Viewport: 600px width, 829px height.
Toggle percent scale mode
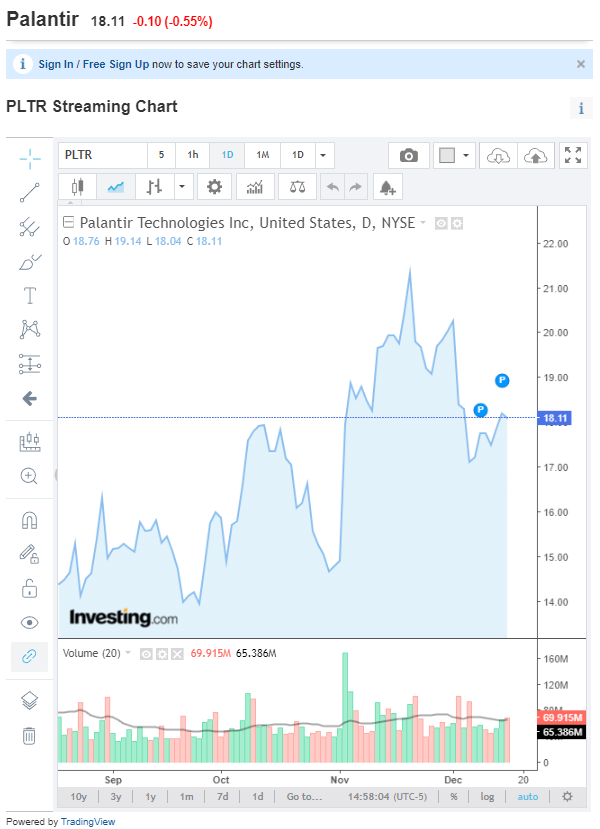(454, 796)
